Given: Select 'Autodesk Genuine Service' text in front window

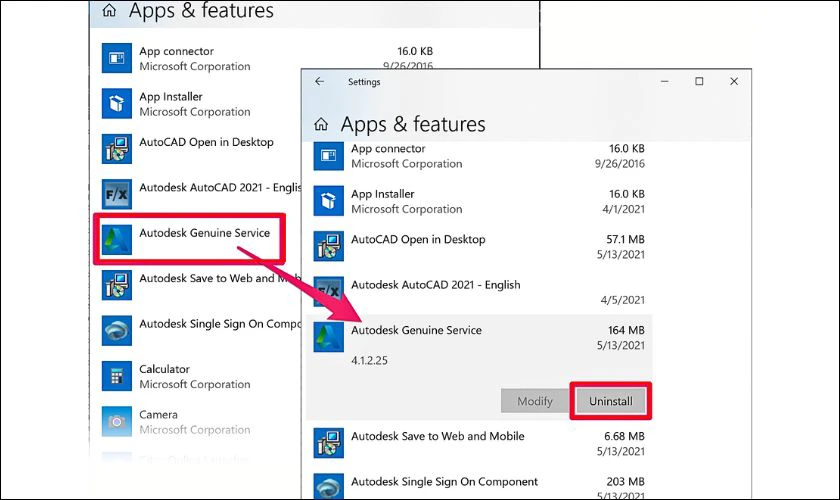Looking at the screenshot, I should [416, 330].
